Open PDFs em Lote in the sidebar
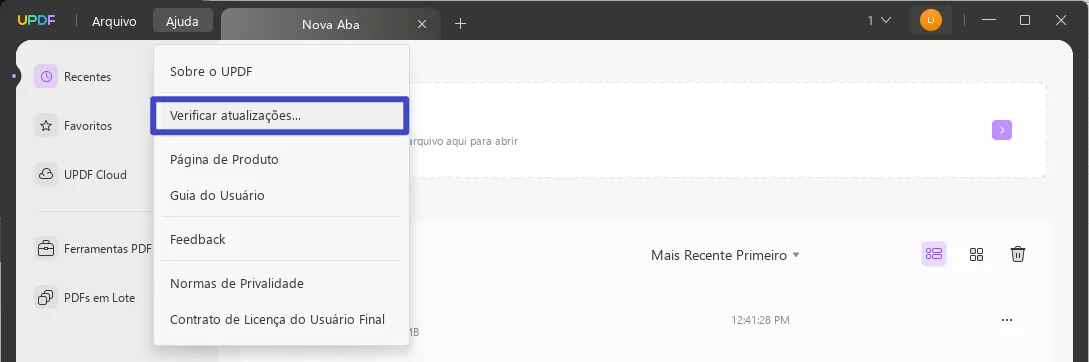The image size is (1089, 362). (99, 297)
